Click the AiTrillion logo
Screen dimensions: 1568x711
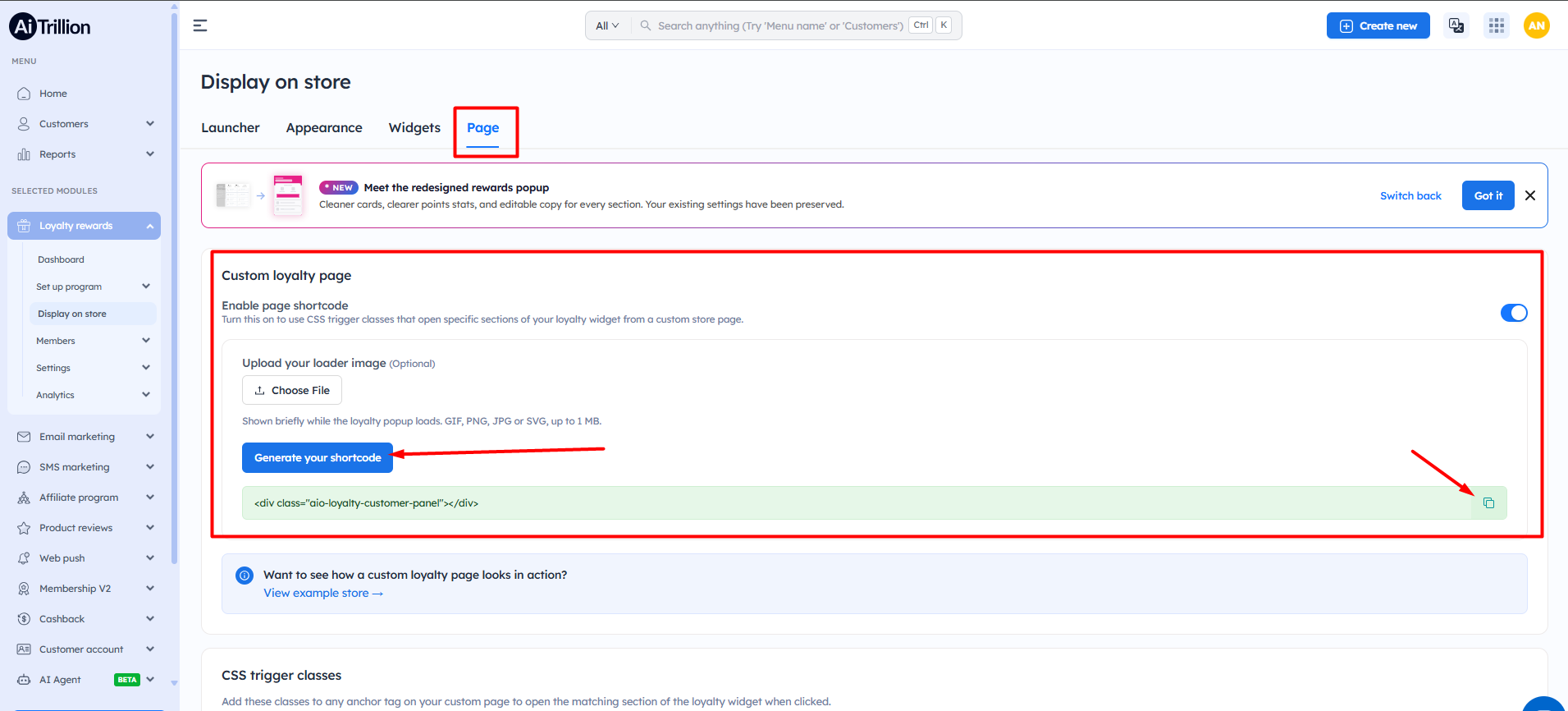(x=50, y=26)
